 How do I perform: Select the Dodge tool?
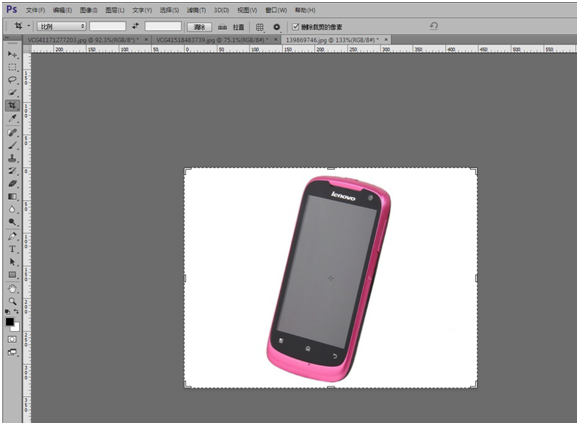tap(13, 222)
